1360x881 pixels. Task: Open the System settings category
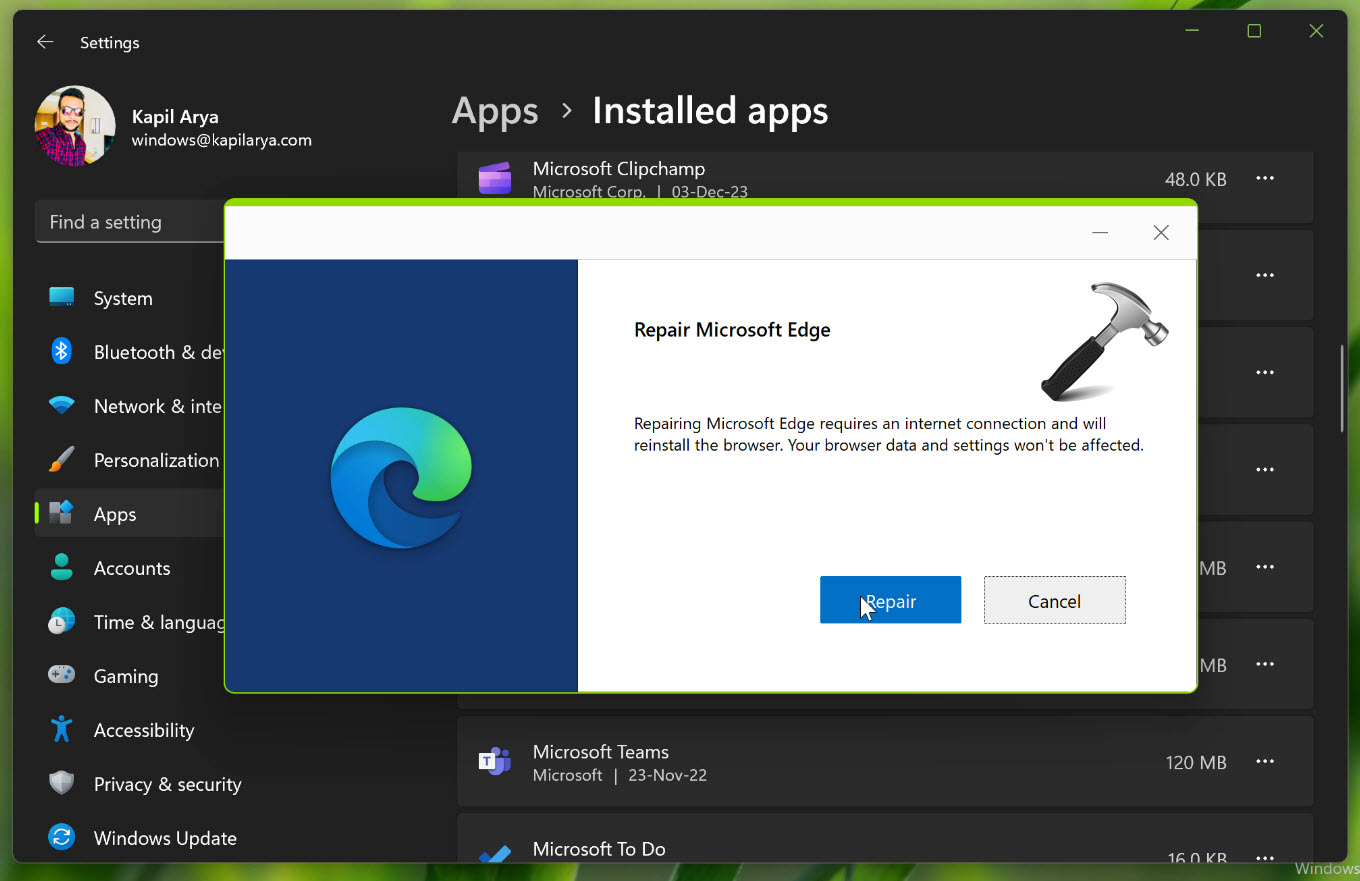pyautogui.click(x=123, y=298)
